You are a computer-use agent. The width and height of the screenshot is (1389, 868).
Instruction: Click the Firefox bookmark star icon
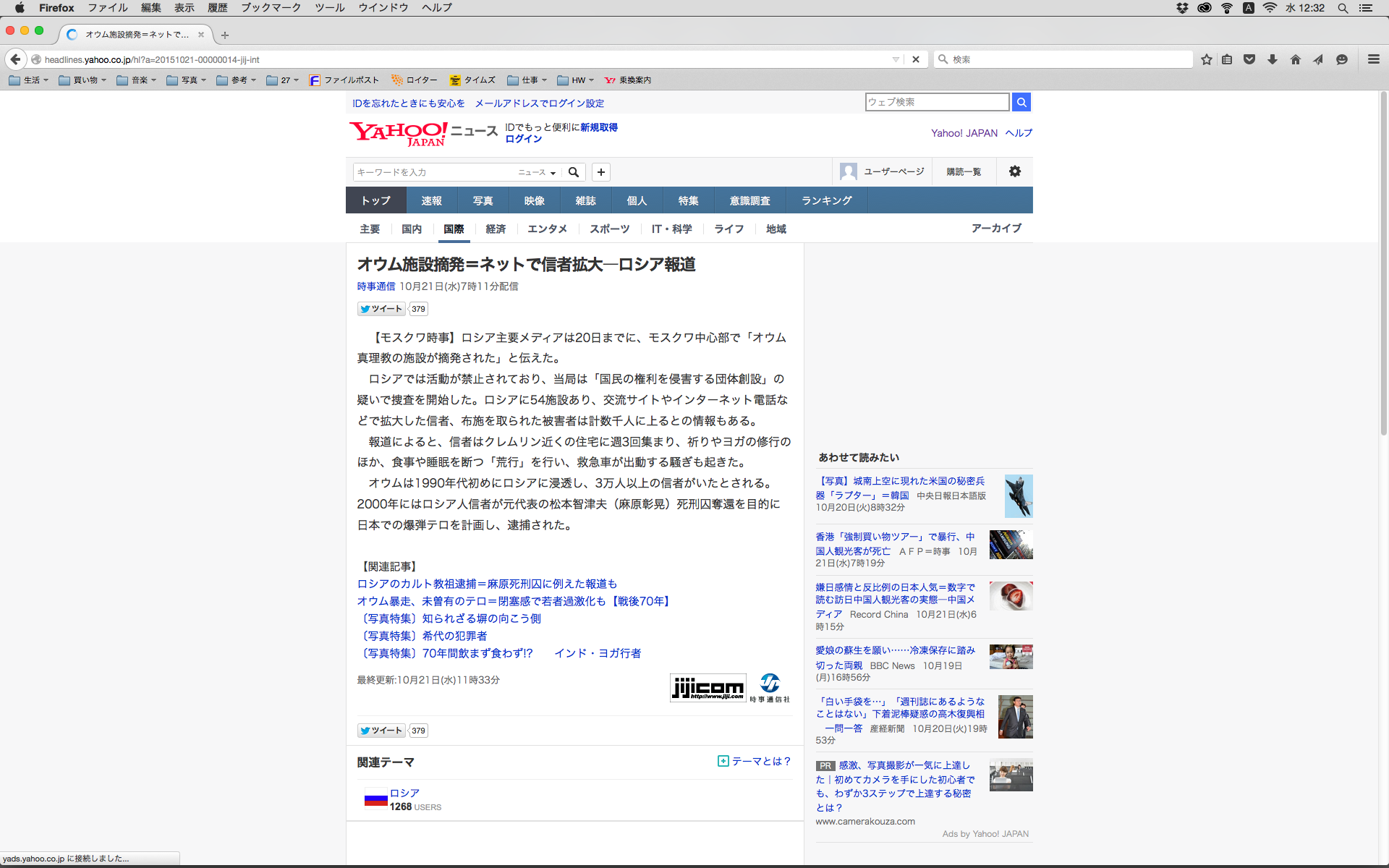1206,59
